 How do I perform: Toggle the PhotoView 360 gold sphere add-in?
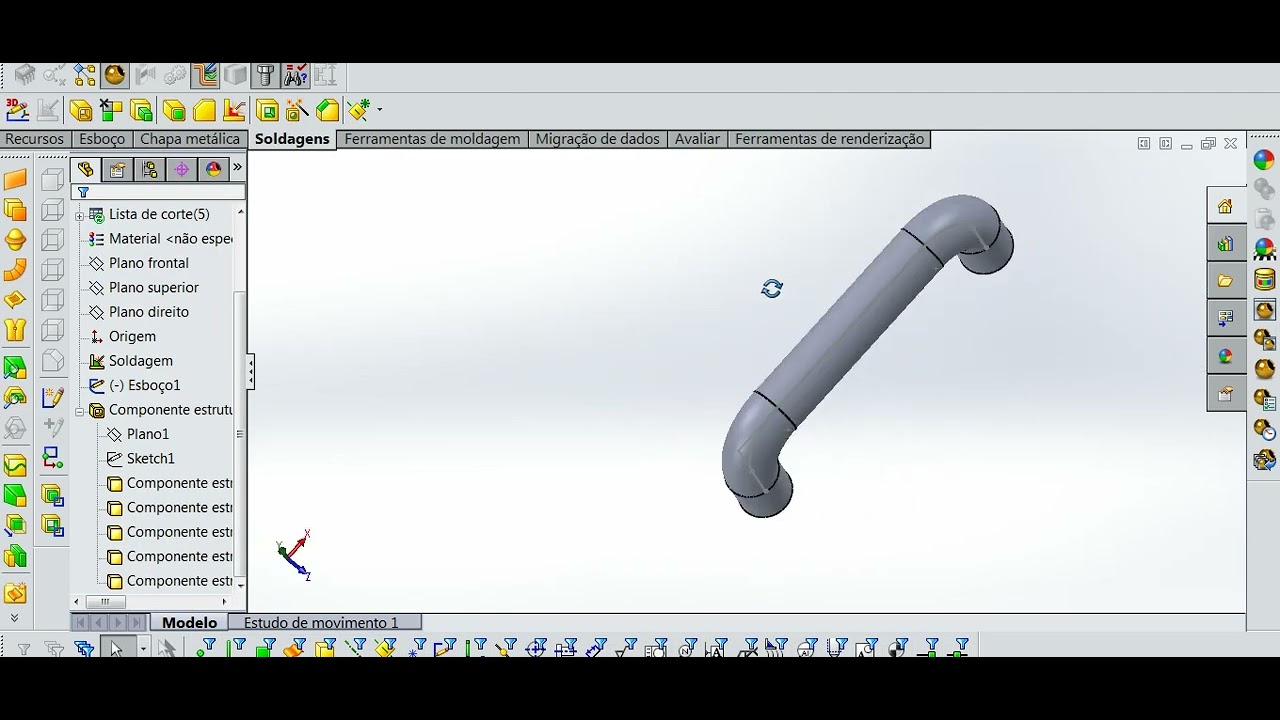pyautogui.click(x=115, y=75)
